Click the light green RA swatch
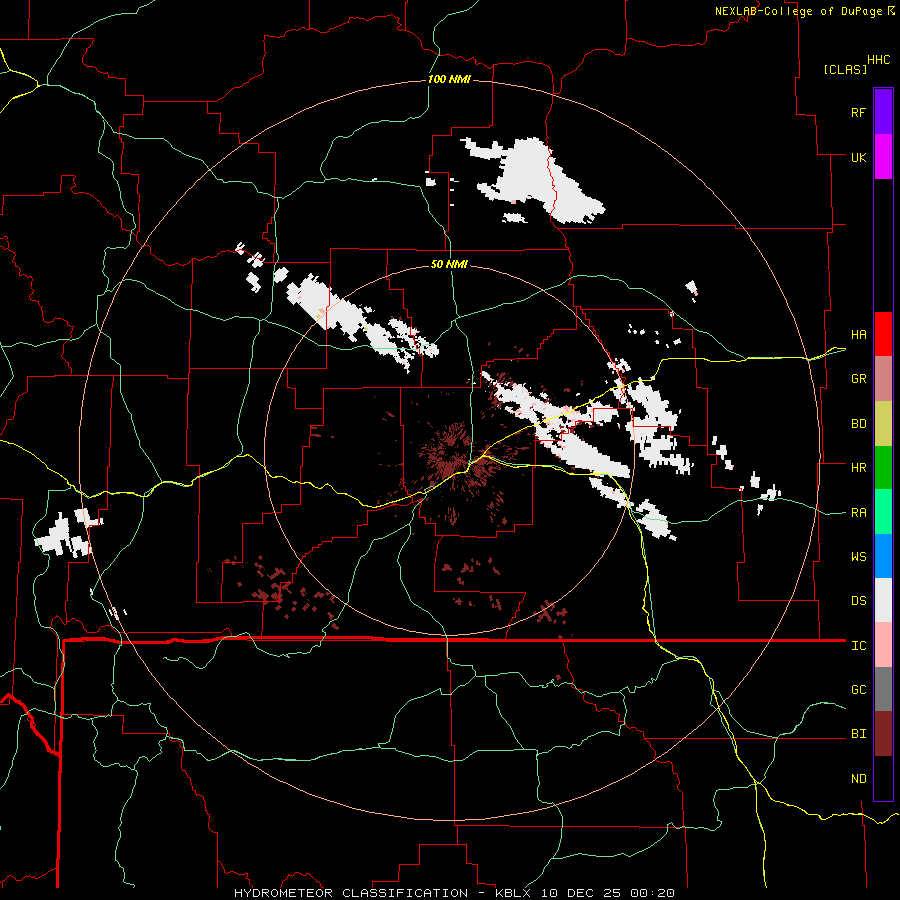 point(883,512)
